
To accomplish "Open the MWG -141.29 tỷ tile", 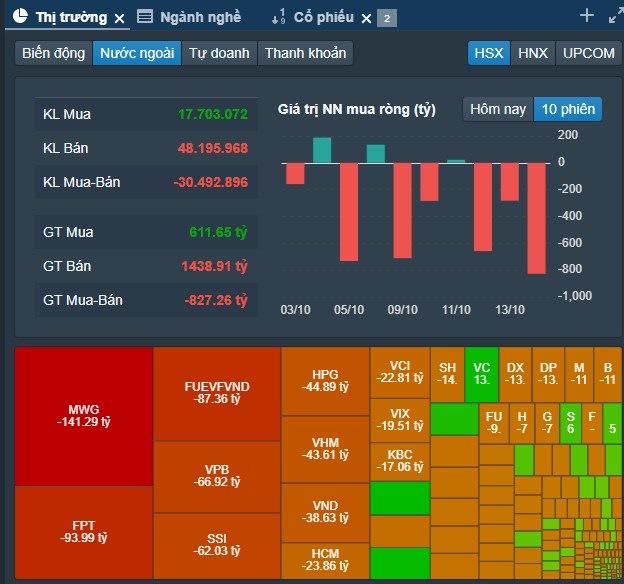I will click(x=84, y=416).
